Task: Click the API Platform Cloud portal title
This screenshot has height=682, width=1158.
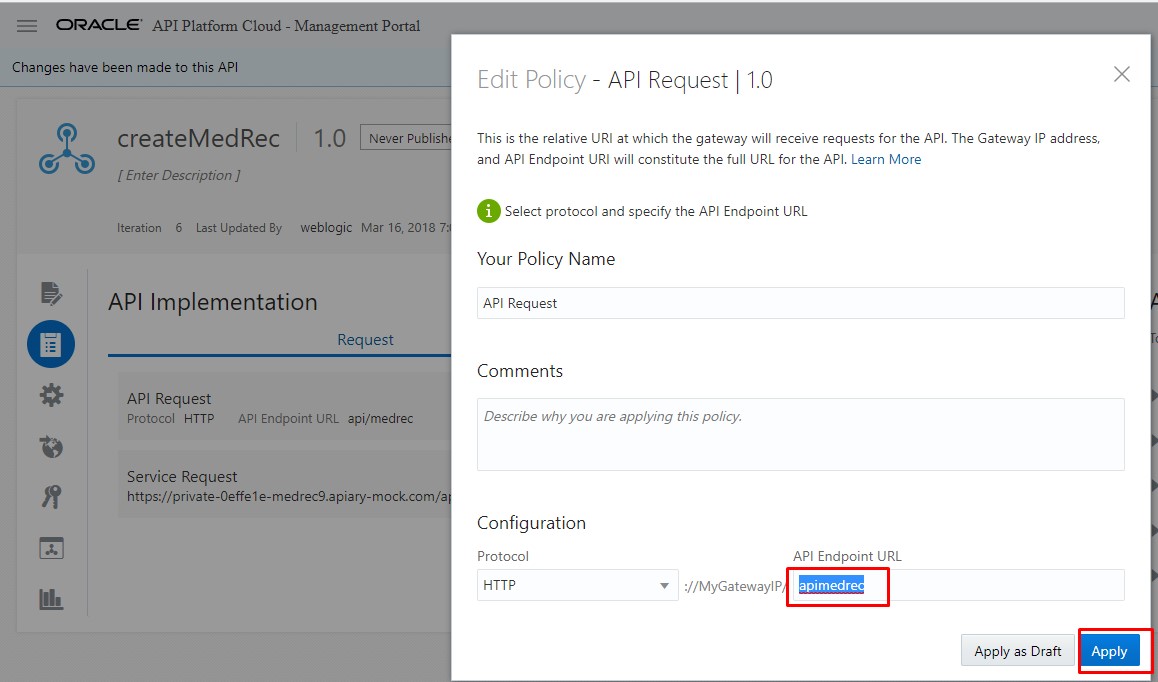Action: 287,26
